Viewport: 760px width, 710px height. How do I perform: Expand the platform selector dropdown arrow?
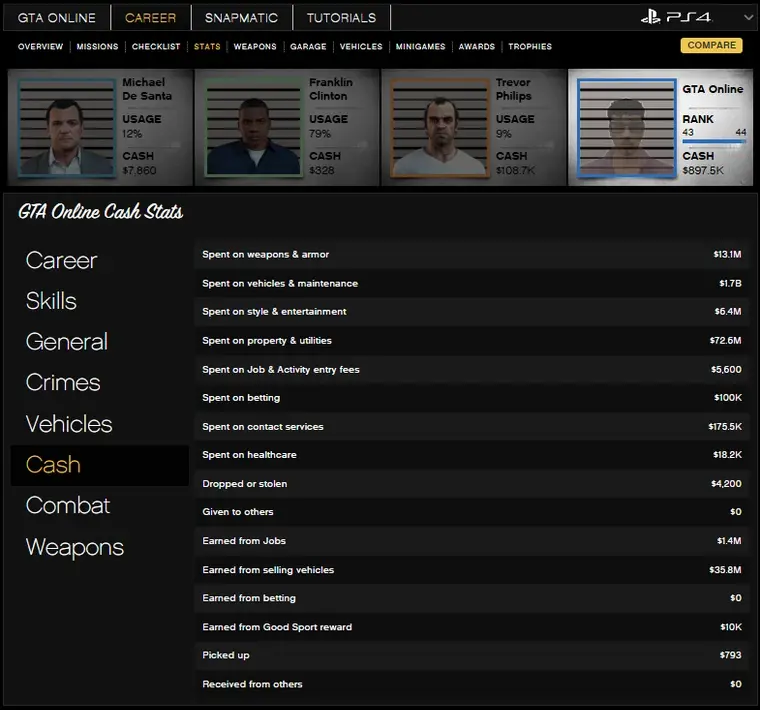point(748,18)
